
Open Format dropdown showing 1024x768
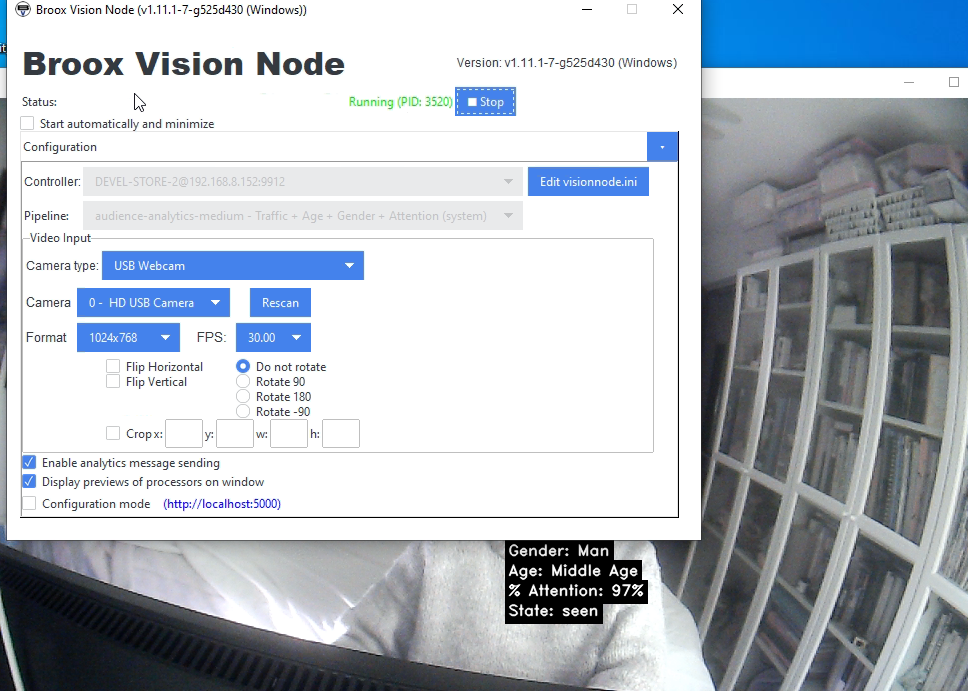[x=128, y=338]
